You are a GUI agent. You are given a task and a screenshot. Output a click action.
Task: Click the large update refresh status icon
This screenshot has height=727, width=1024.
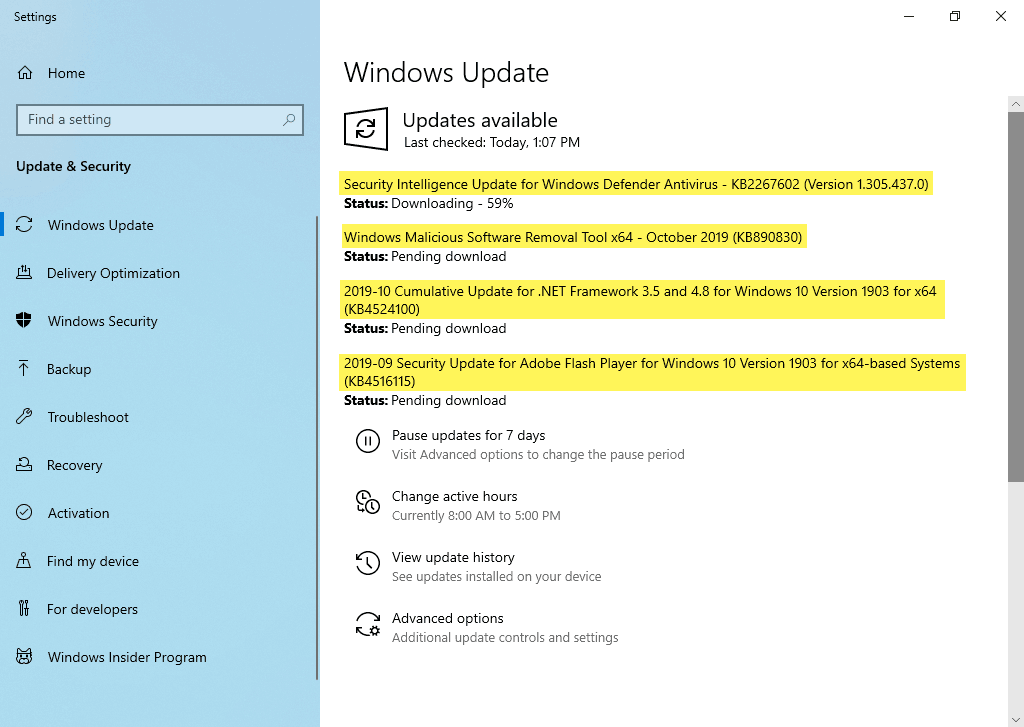[x=366, y=129]
